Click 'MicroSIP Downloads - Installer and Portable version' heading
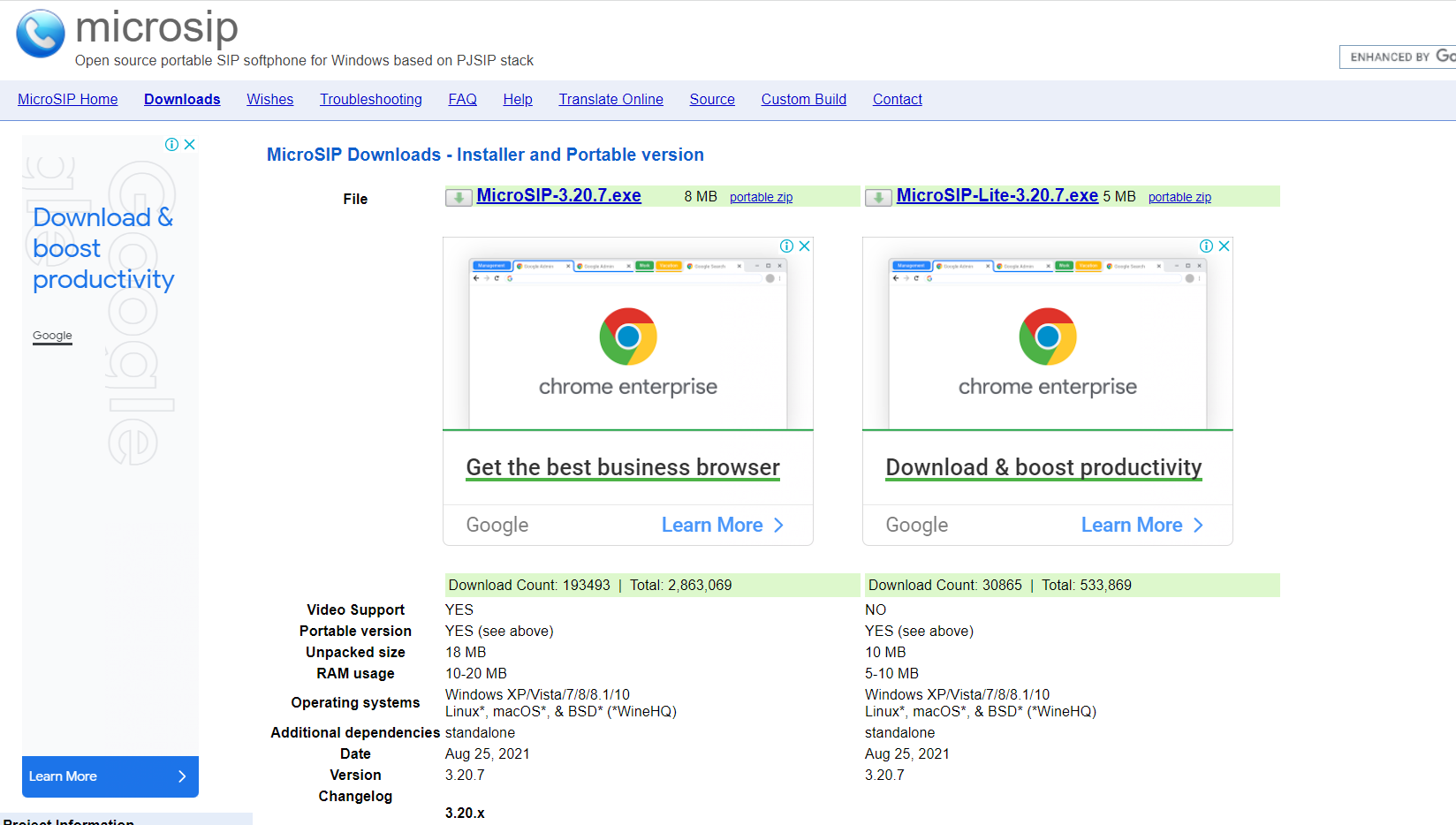Viewport: 1456px width, 825px height. tap(485, 155)
